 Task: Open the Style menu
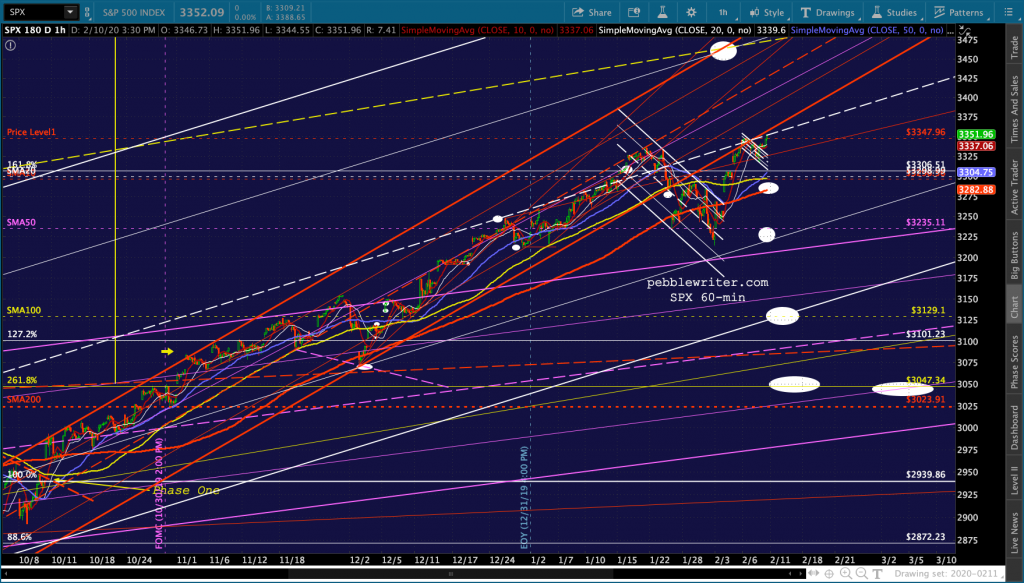[x=766, y=12]
